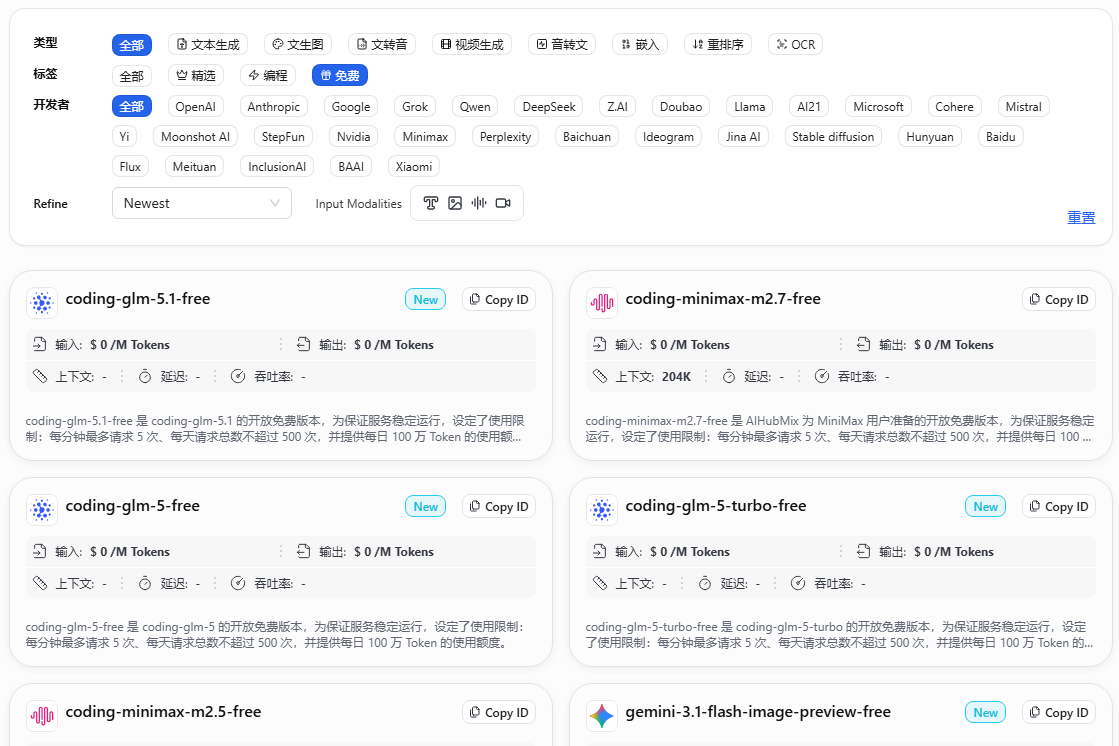Screen dimensions: 1119x746
Task: Copy ID of gemini-3.1-flash-image-preview-free
Action: point(1059,712)
